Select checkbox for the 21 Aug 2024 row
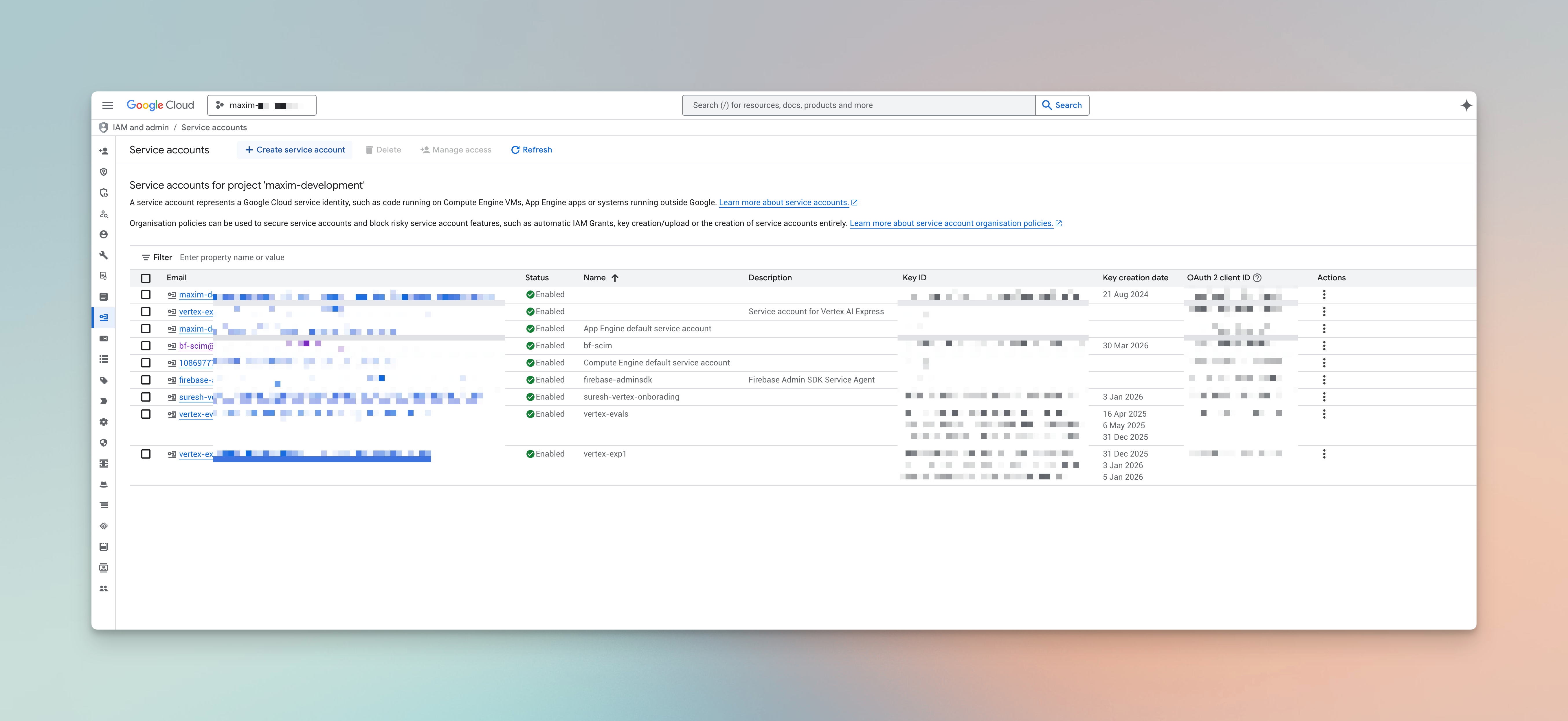Image resolution: width=1568 pixels, height=721 pixels. 146,295
